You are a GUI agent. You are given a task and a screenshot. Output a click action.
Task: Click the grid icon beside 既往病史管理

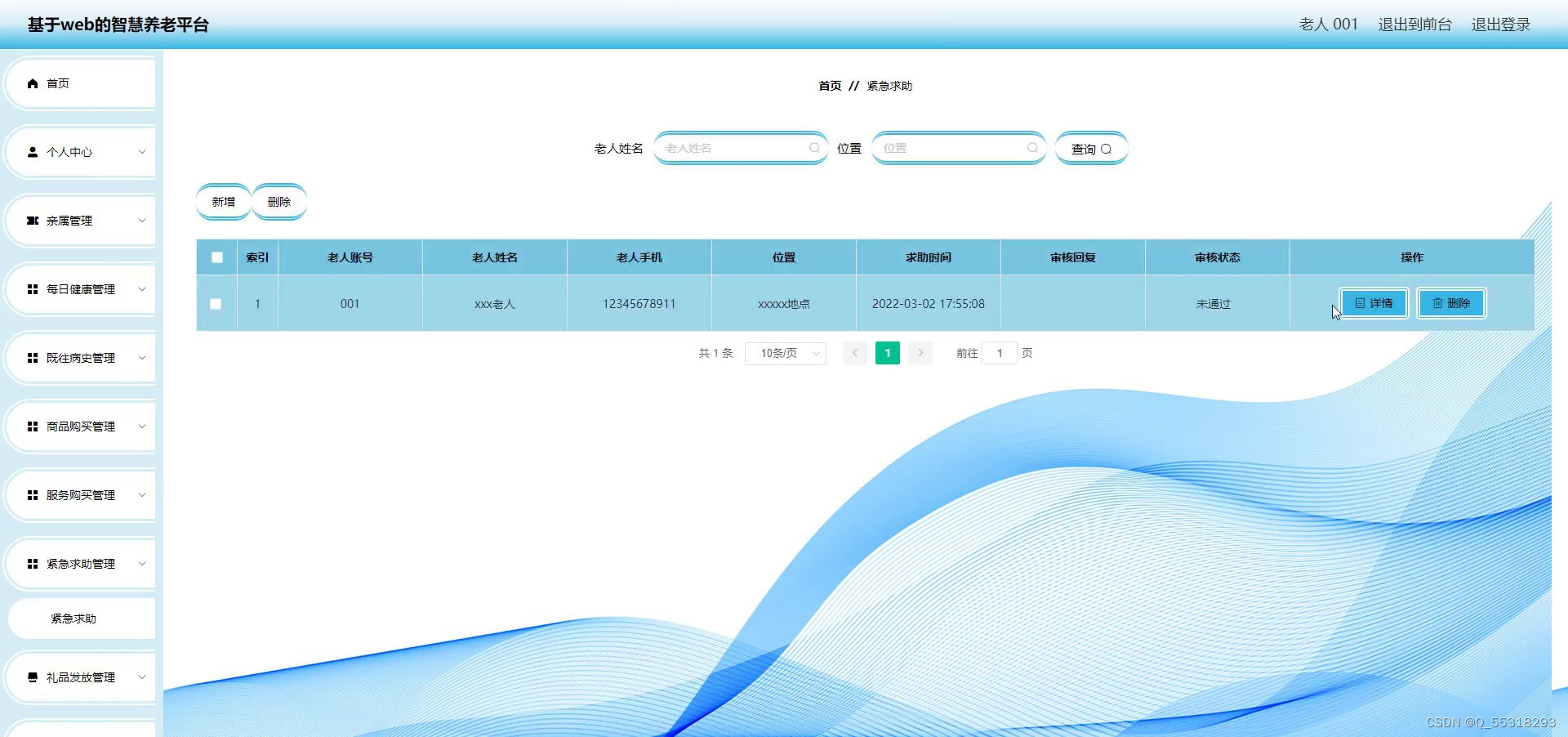(33, 358)
